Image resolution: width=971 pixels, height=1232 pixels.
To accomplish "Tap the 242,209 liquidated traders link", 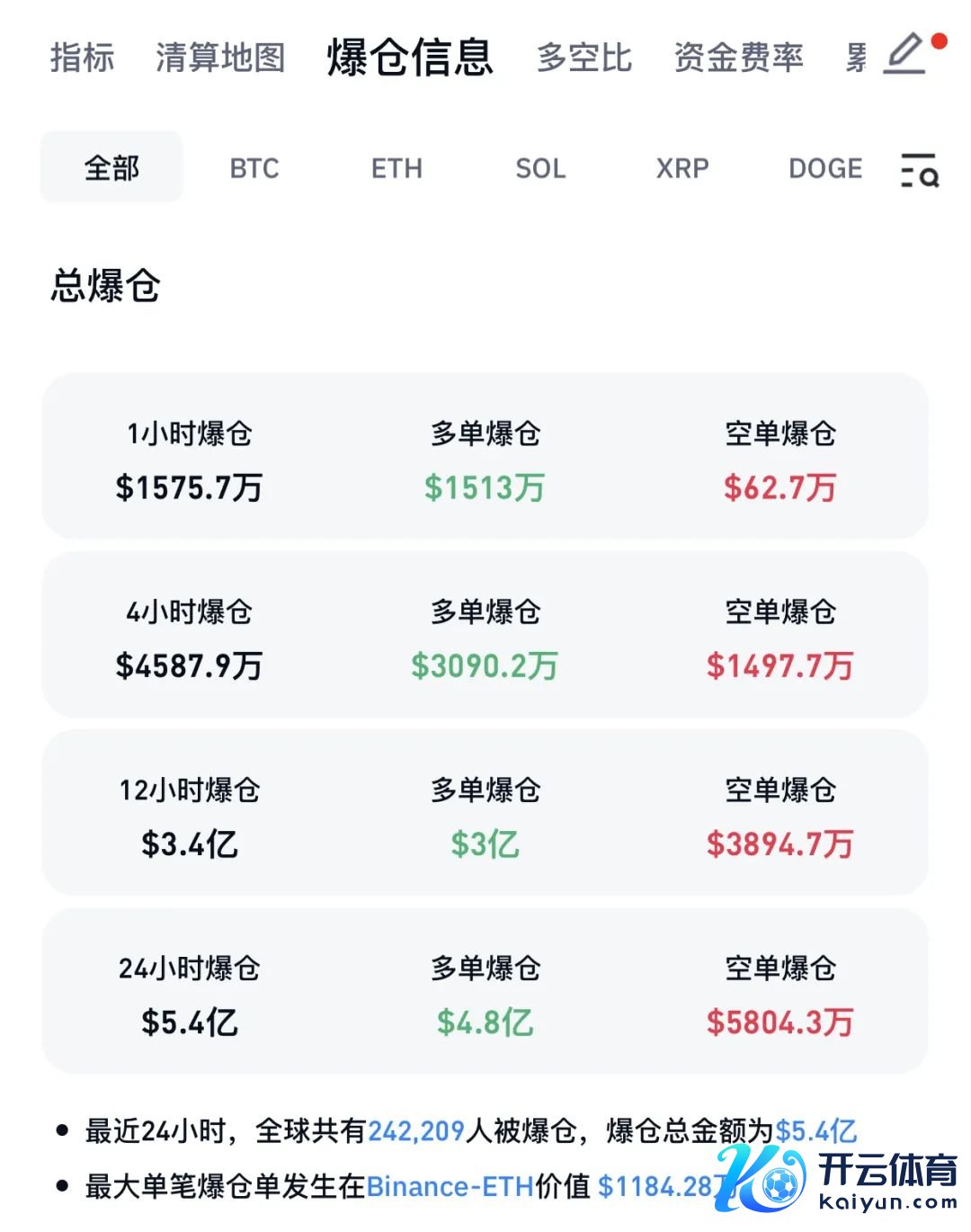I will tap(416, 1130).
